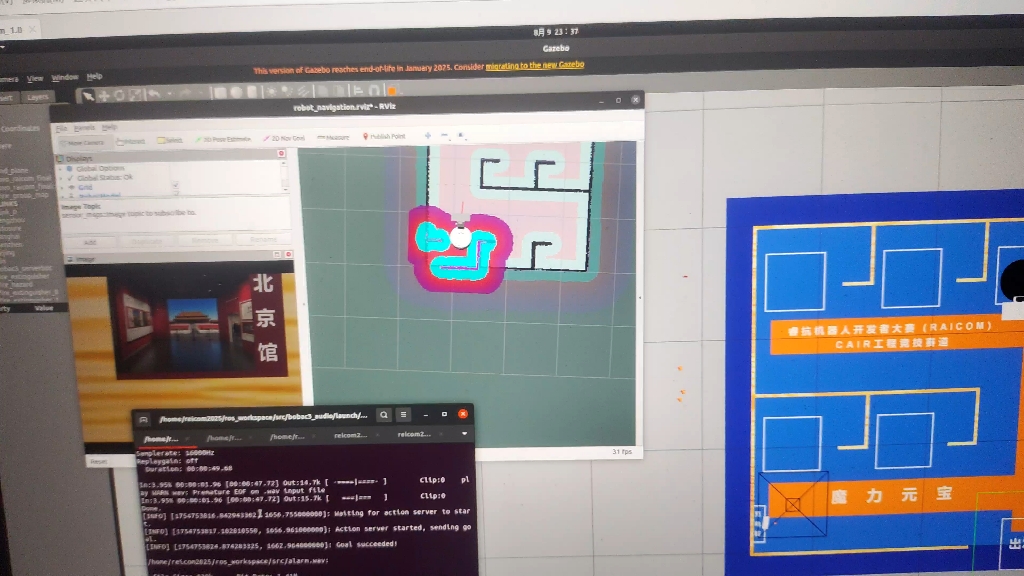The width and height of the screenshot is (1024, 576).
Task: Expand the Grid display tree item
Action: 61,187
